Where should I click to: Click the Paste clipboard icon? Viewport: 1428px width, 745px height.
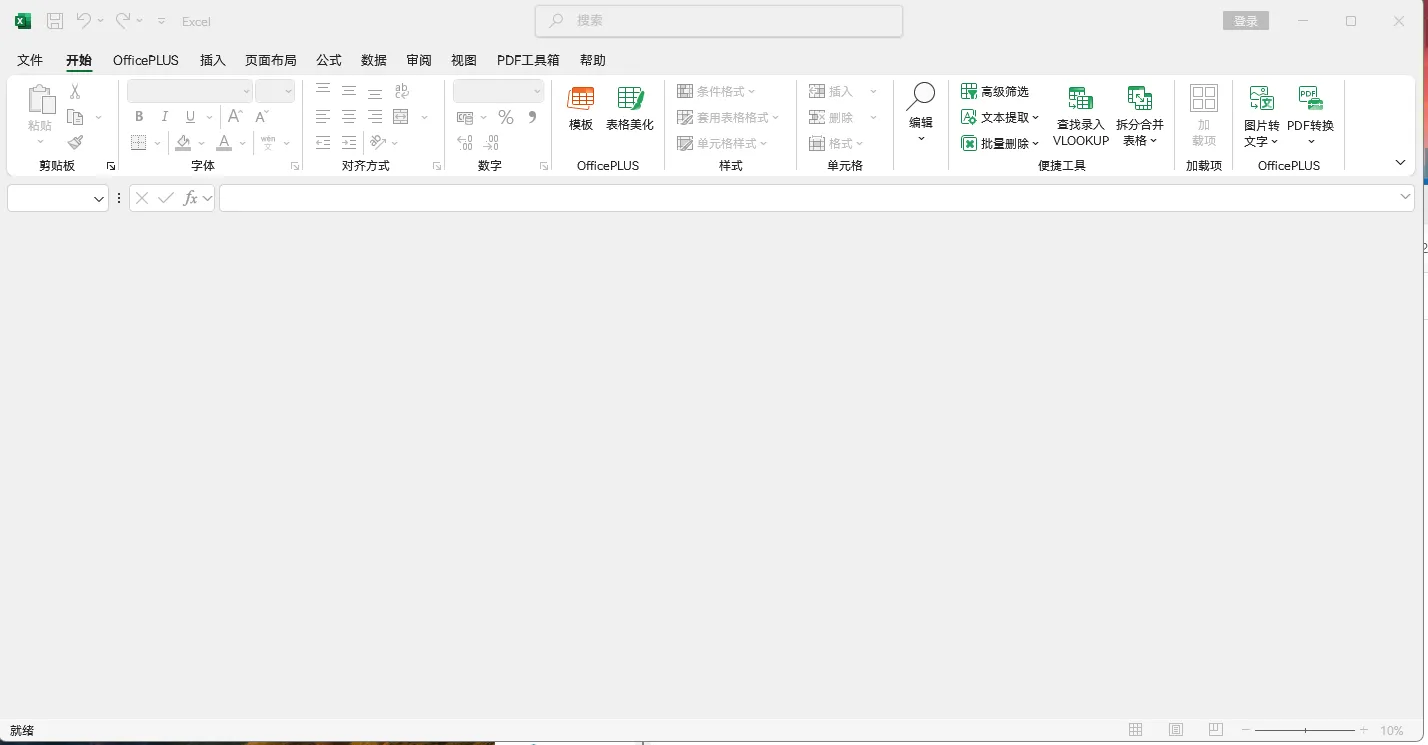click(x=40, y=100)
